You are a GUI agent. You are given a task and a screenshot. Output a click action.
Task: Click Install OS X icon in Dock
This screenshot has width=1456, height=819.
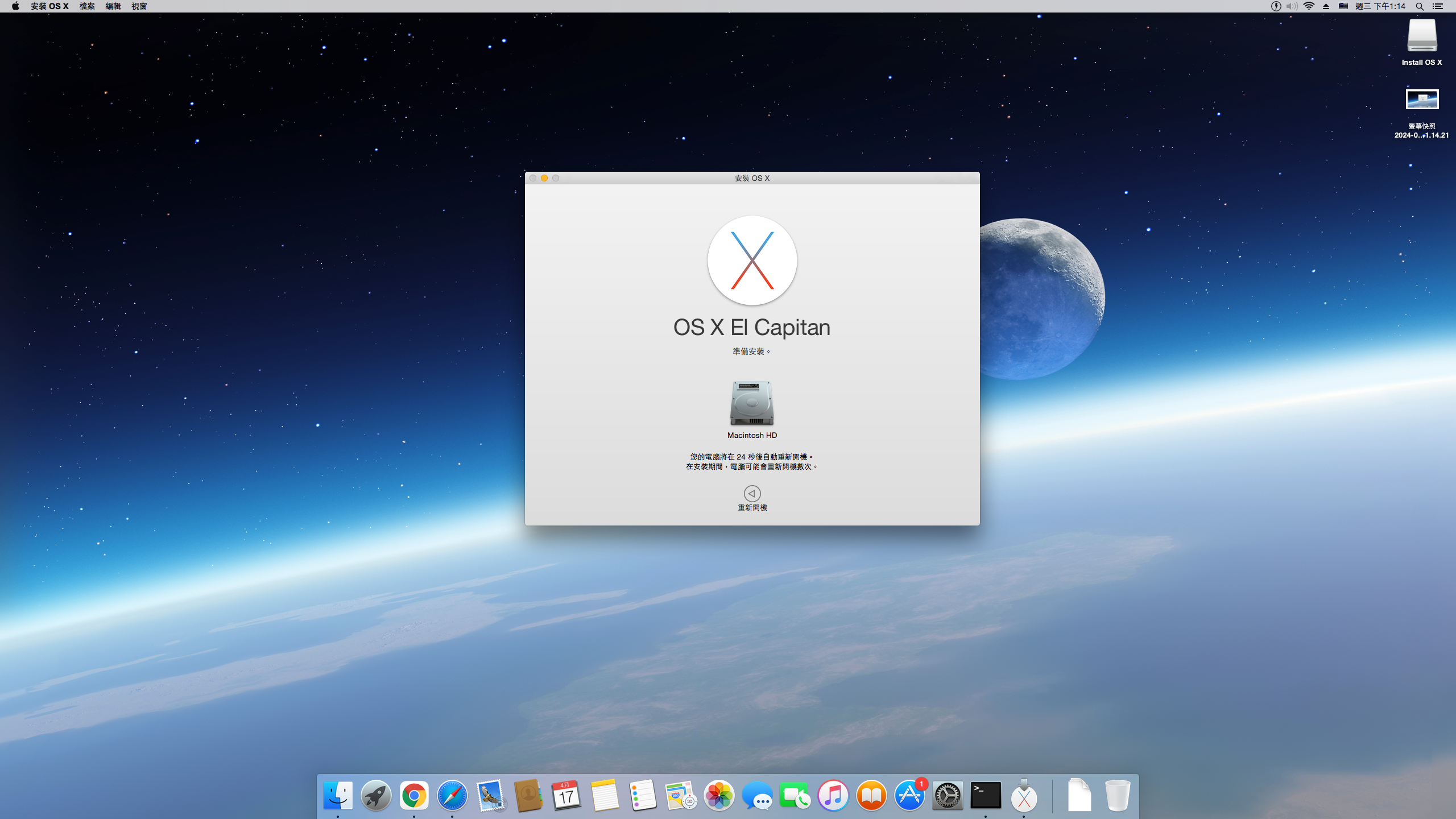coord(1024,795)
